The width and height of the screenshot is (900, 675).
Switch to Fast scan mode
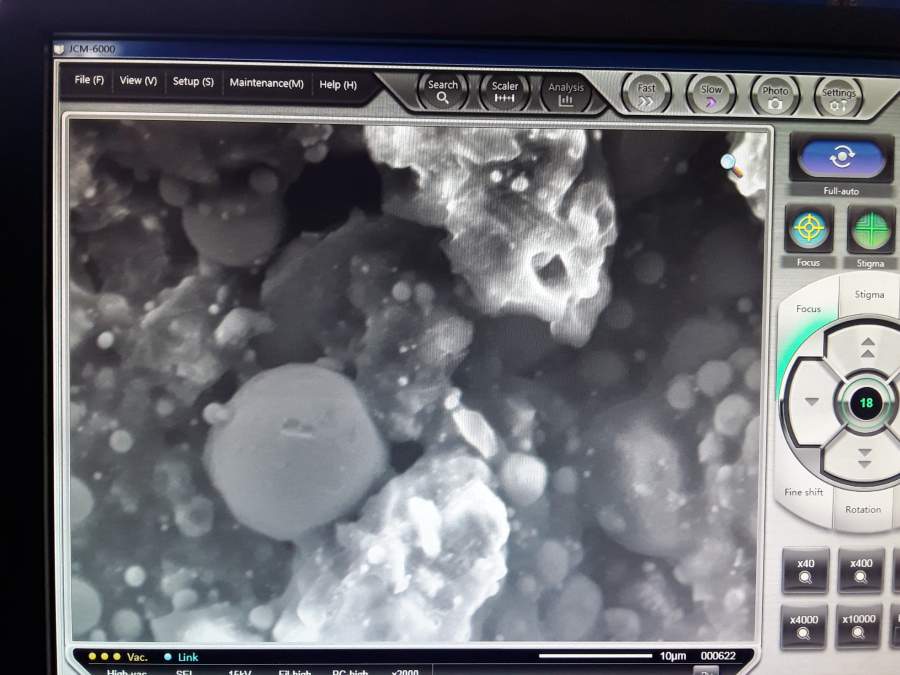point(647,95)
